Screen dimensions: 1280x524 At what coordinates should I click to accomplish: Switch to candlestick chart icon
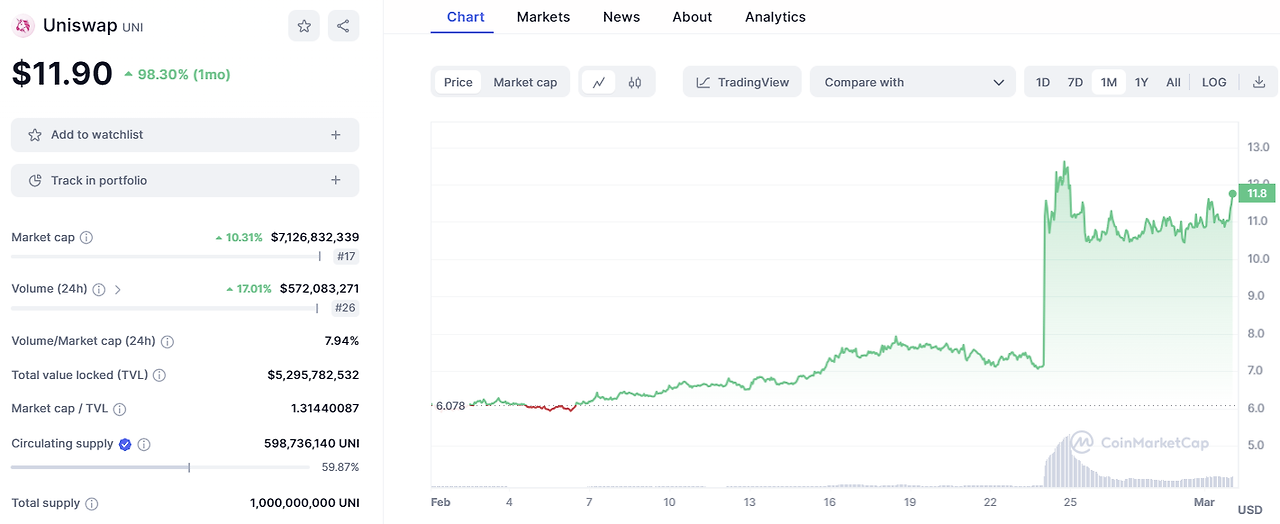(635, 82)
